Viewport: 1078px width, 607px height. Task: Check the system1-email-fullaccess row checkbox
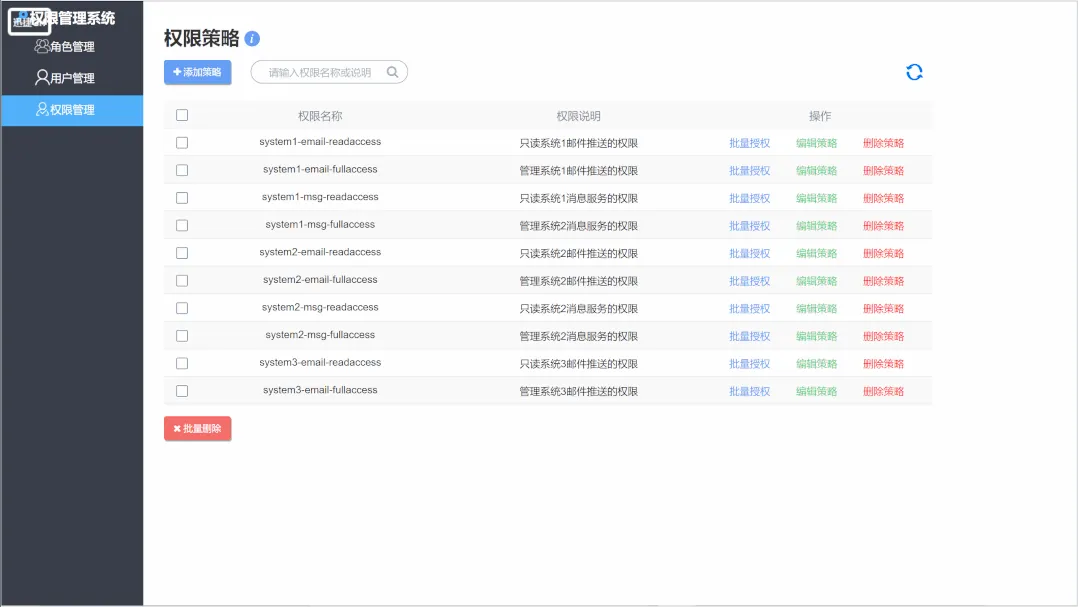(x=182, y=170)
